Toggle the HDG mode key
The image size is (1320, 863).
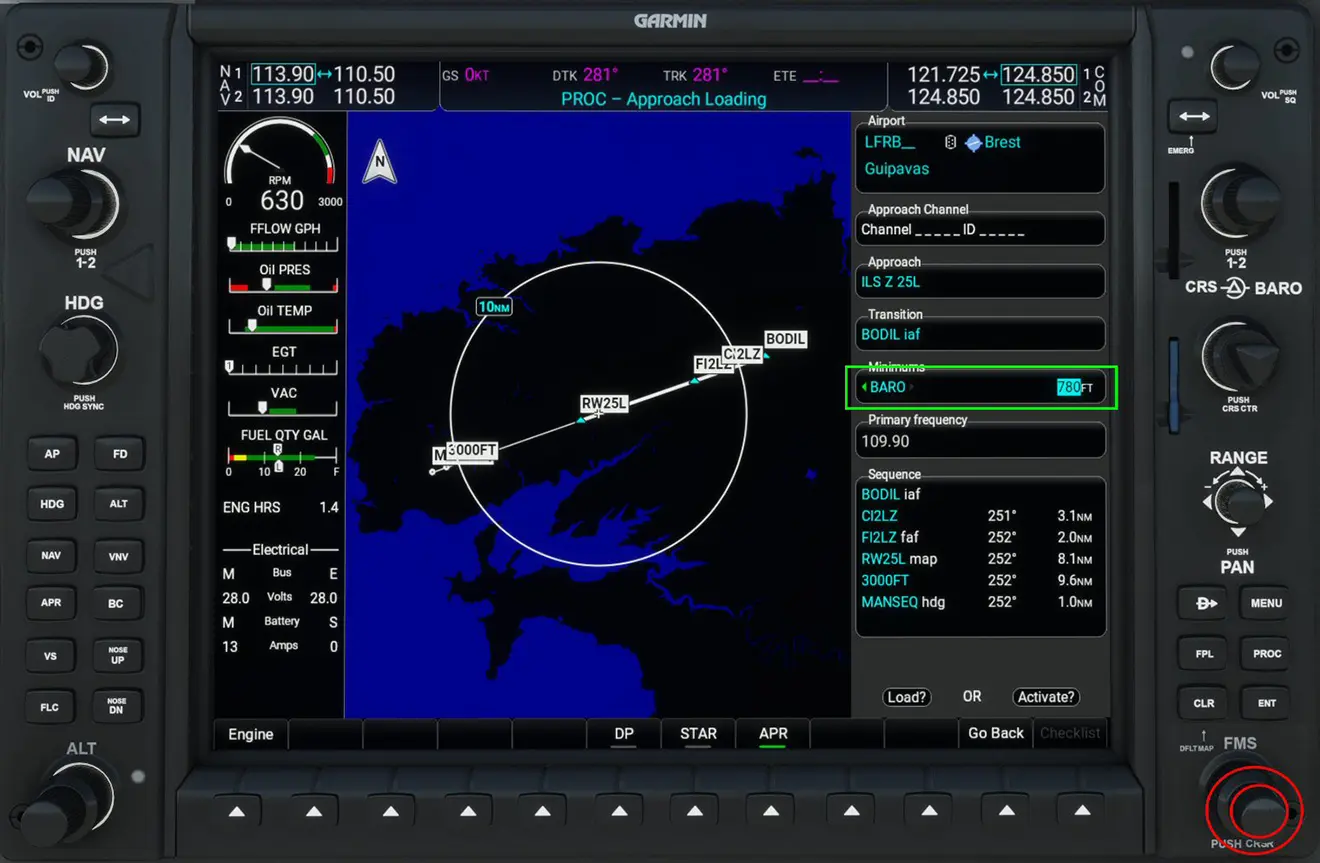(x=52, y=504)
